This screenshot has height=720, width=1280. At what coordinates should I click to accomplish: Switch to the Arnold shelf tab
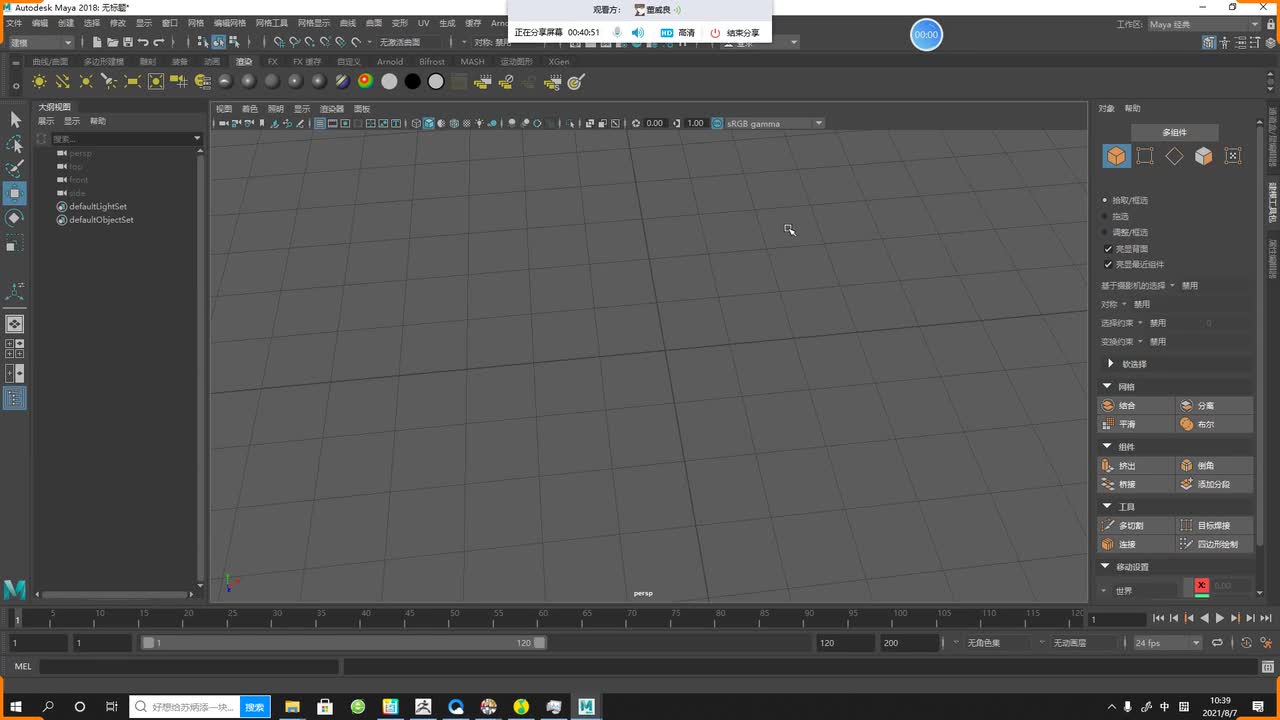click(390, 62)
